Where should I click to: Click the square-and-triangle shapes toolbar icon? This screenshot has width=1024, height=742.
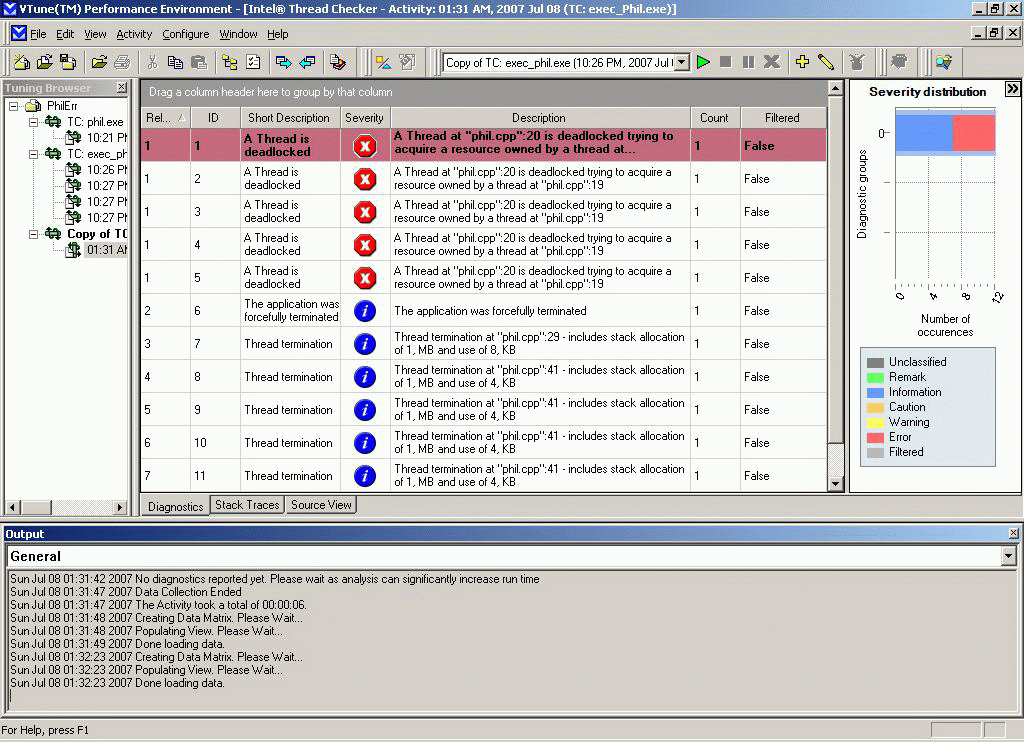[x=383, y=62]
